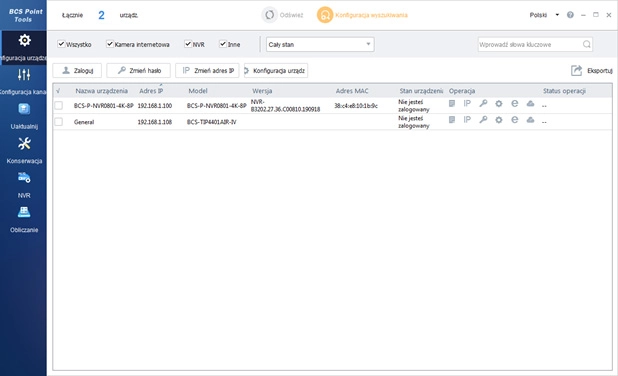Sort by Model column header
Viewport: 618px width, 376px height.
click(197, 91)
